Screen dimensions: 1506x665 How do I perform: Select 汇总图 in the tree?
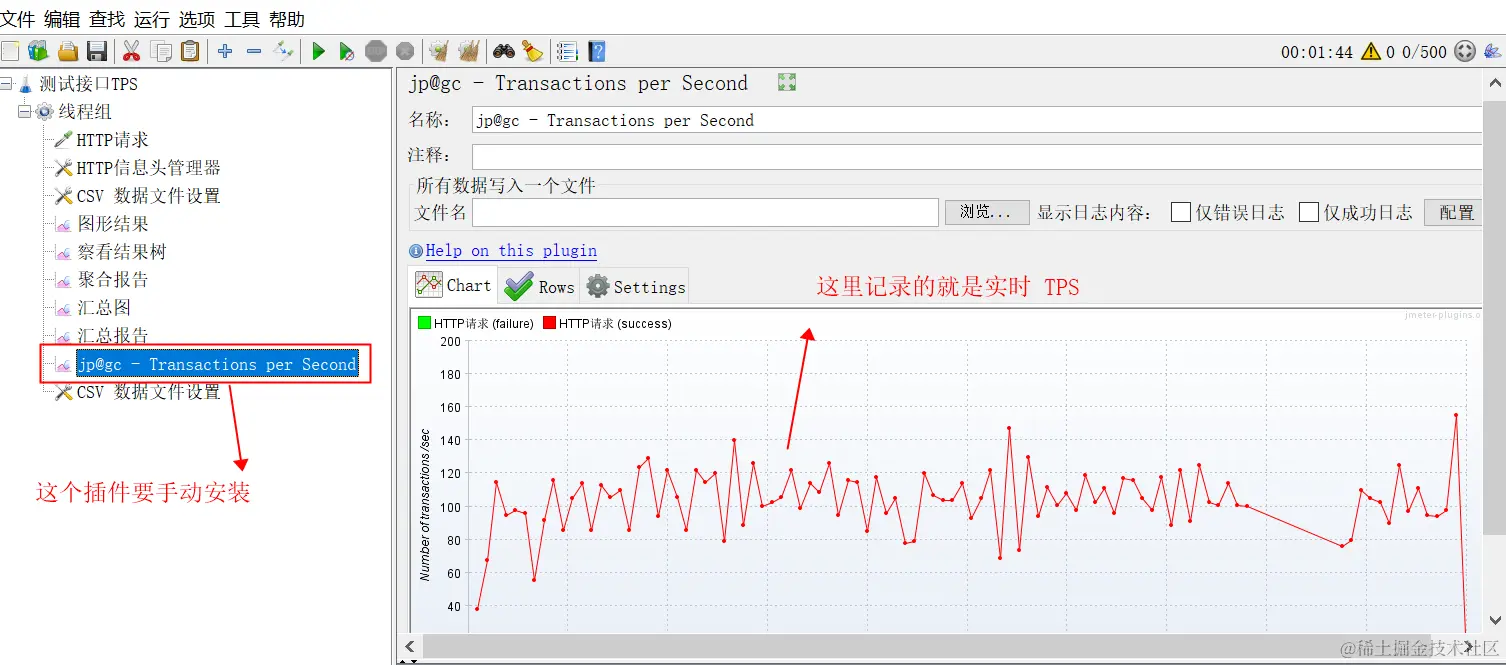[104, 308]
